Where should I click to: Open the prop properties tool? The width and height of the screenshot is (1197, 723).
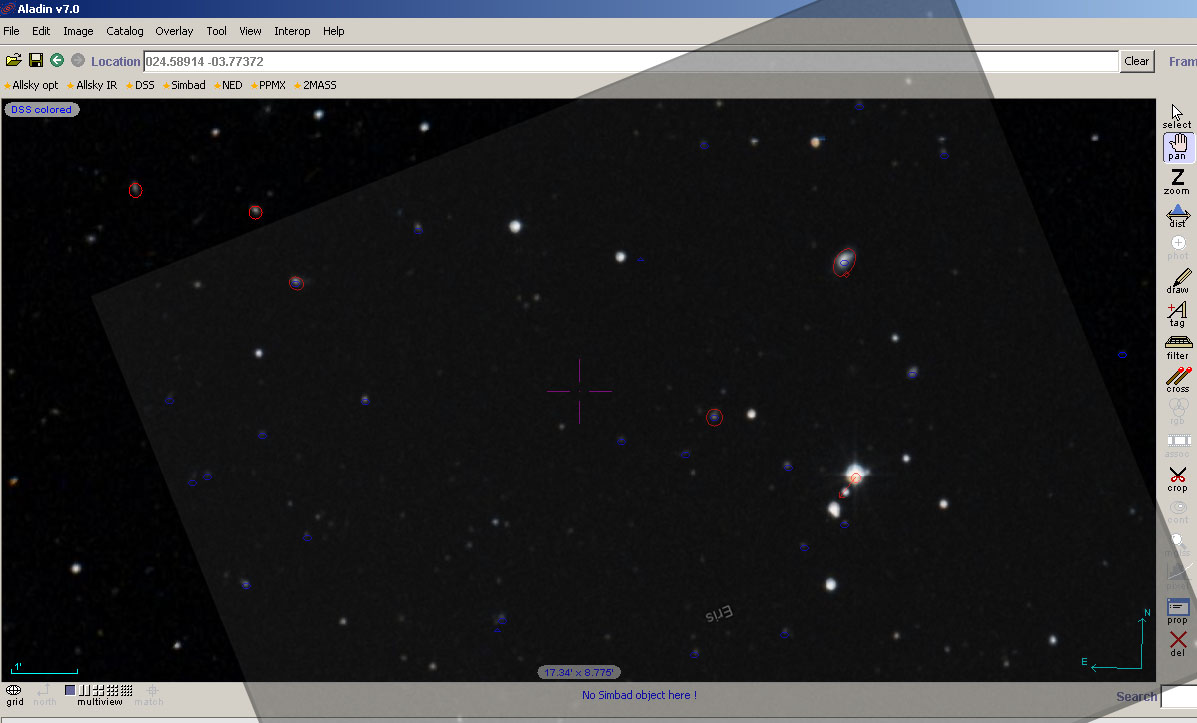(1177, 610)
